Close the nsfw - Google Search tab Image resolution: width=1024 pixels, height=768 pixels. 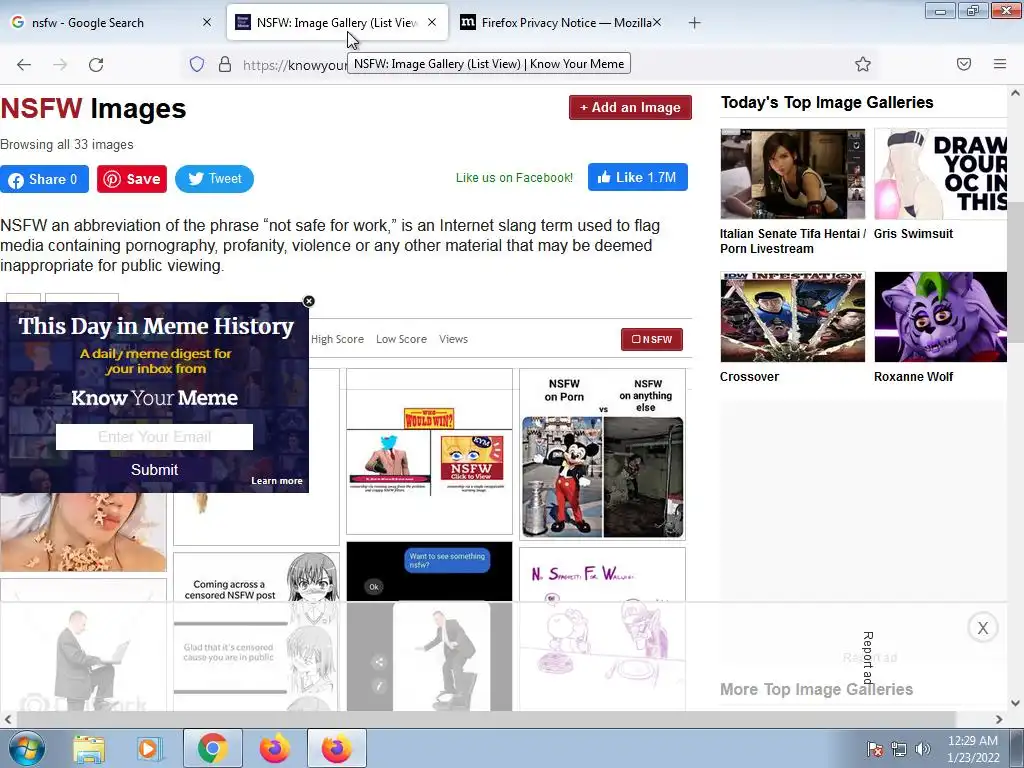click(x=206, y=22)
